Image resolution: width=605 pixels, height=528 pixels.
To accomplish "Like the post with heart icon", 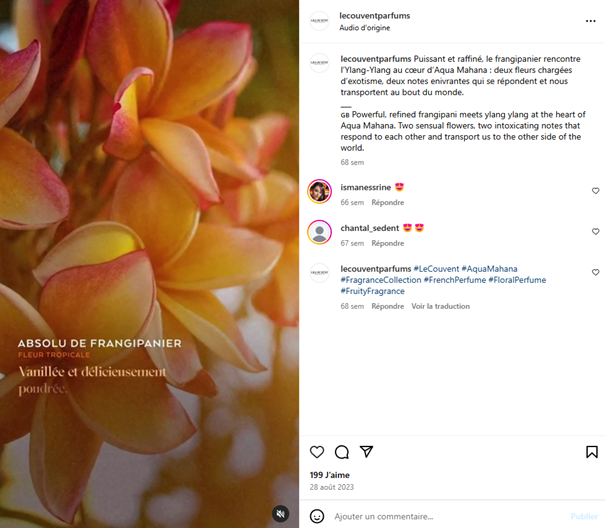I will coord(317,452).
